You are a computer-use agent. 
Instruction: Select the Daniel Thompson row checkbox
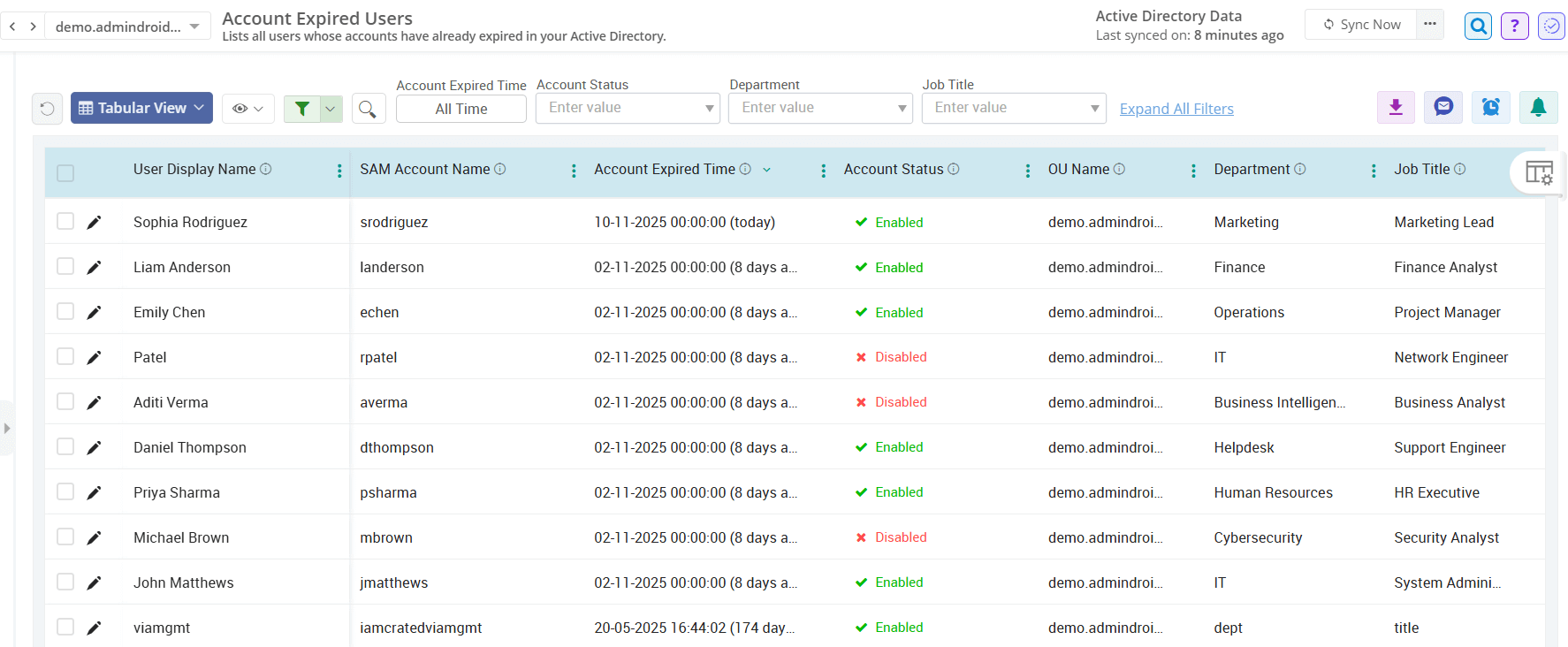[x=65, y=446]
